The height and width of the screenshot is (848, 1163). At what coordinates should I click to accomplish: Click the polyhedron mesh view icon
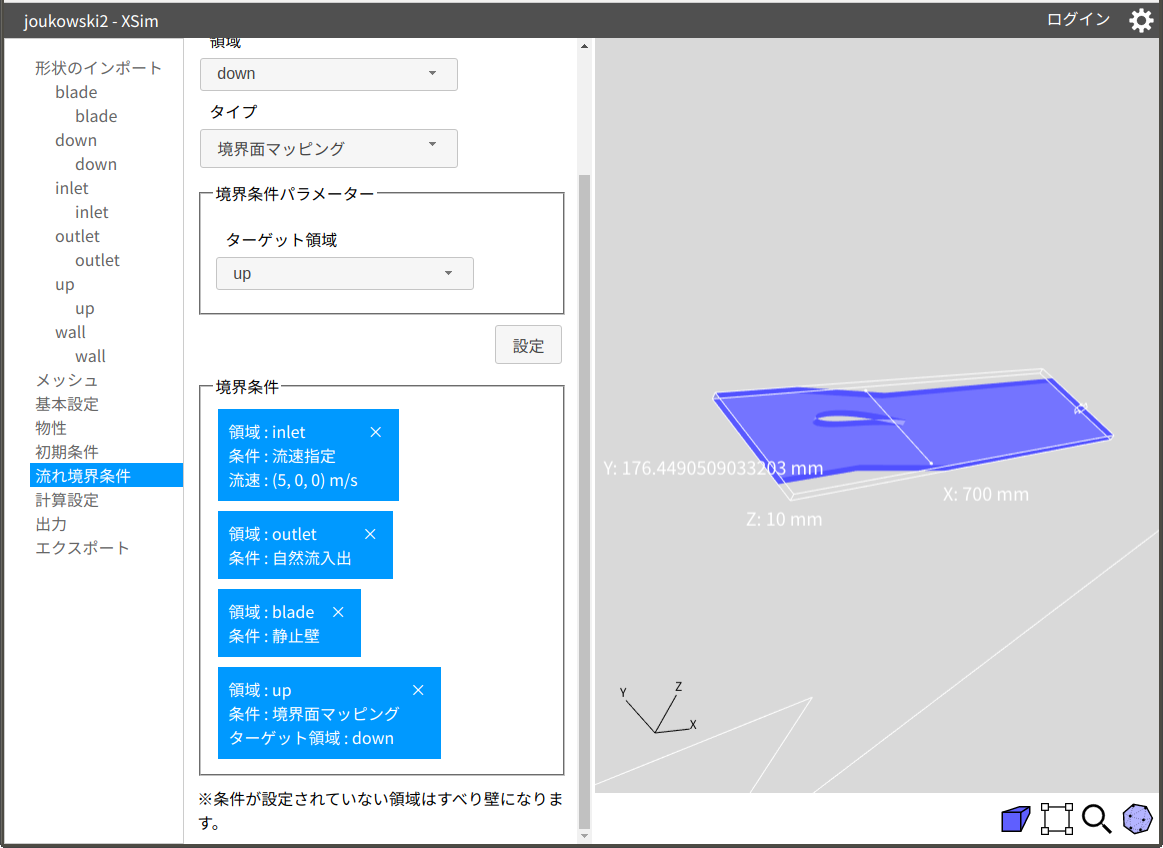[x=1137, y=819]
